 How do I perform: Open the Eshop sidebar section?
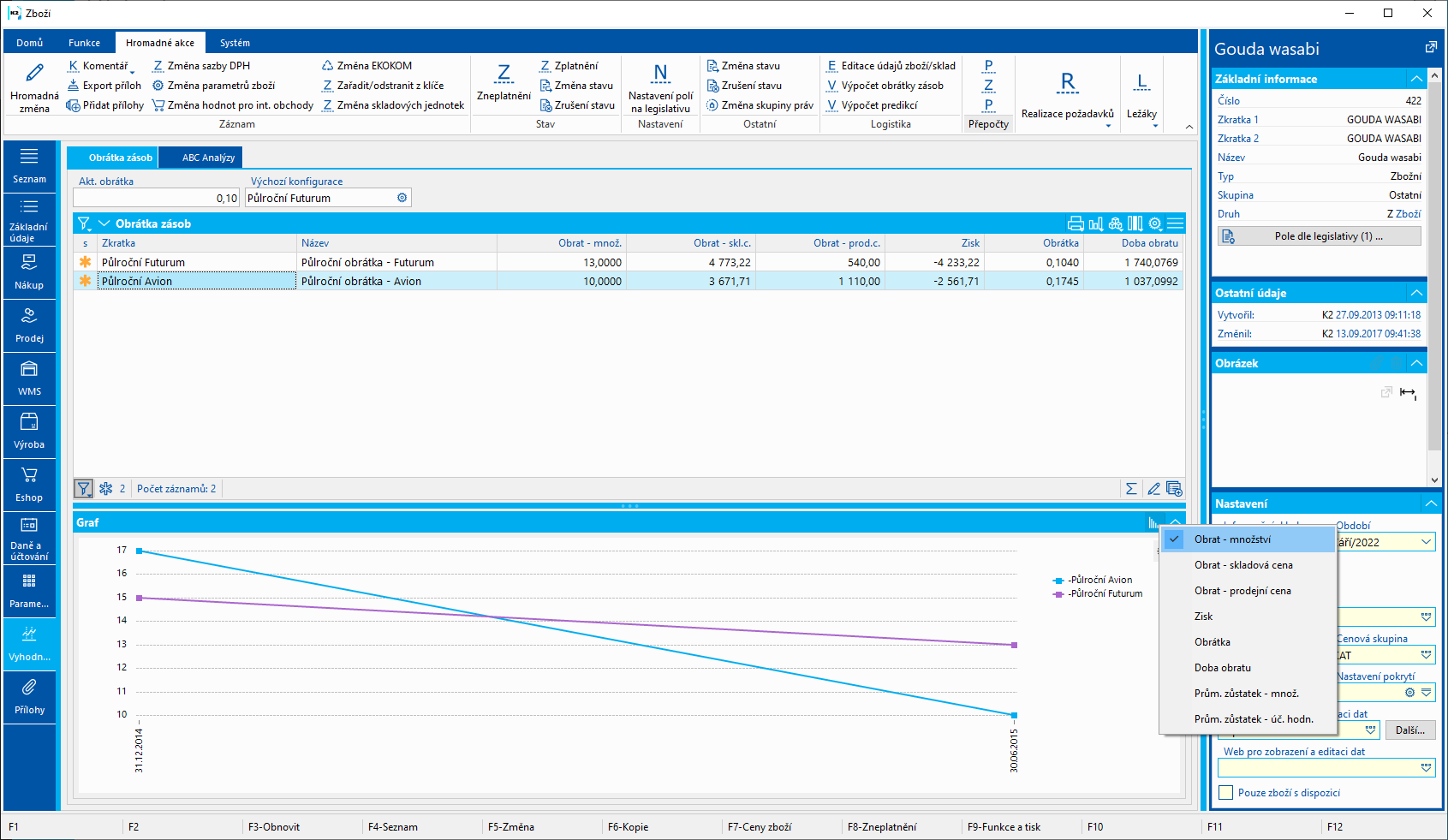coord(29,484)
